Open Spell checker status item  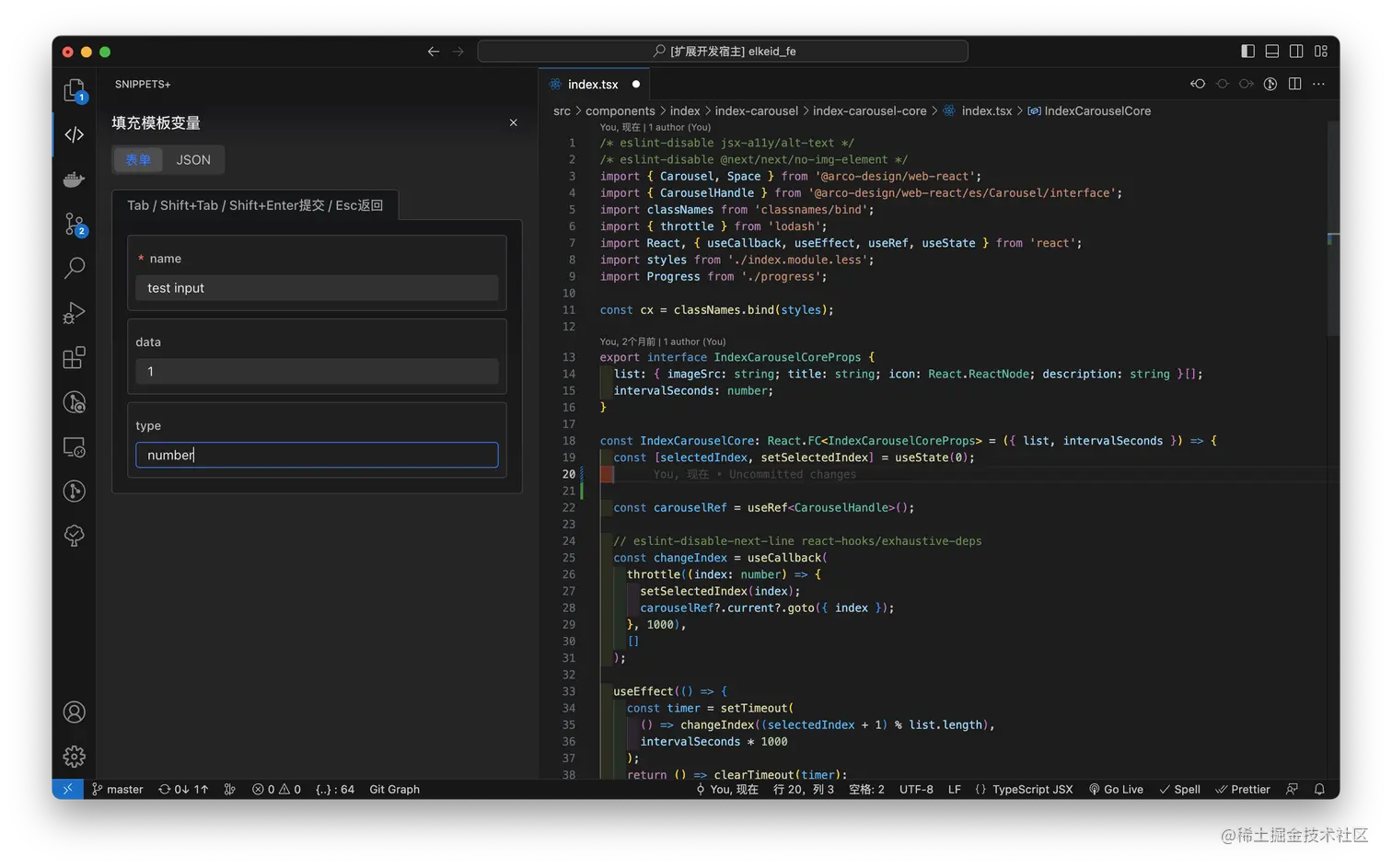(x=1179, y=790)
